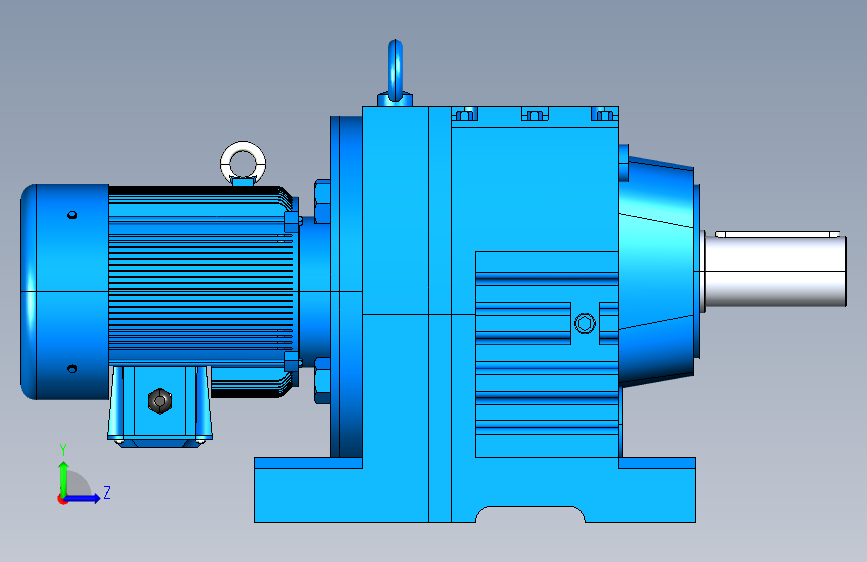The image size is (867, 562).
Task: Click the upper screw hole on the fan cover
Action: coord(72,215)
